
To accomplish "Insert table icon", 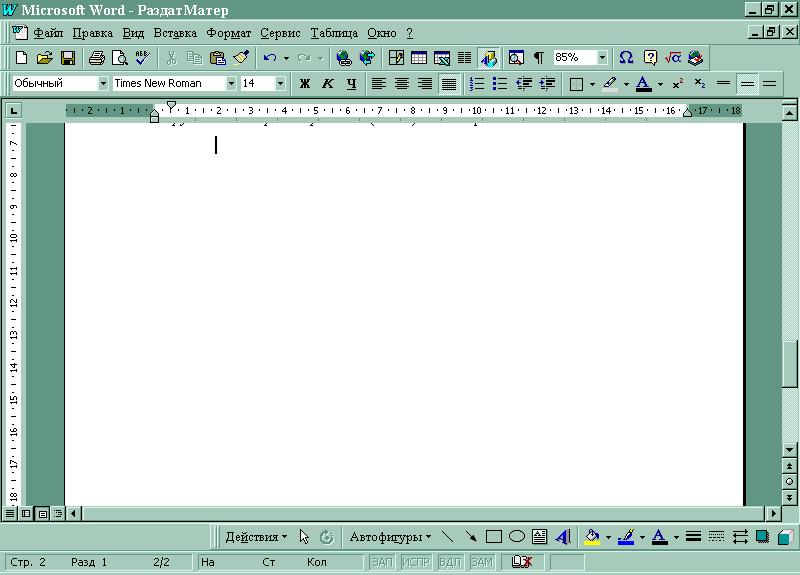I will (x=419, y=58).
